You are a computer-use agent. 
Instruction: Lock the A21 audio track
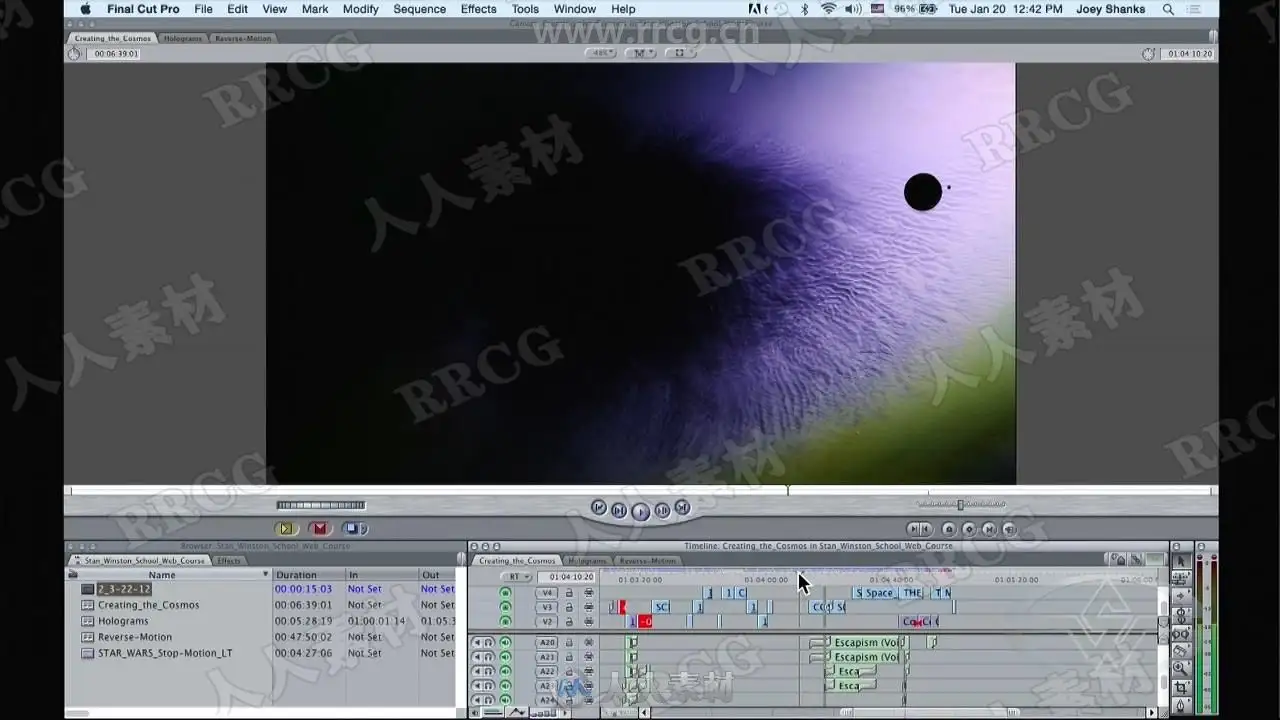point(569,657)
